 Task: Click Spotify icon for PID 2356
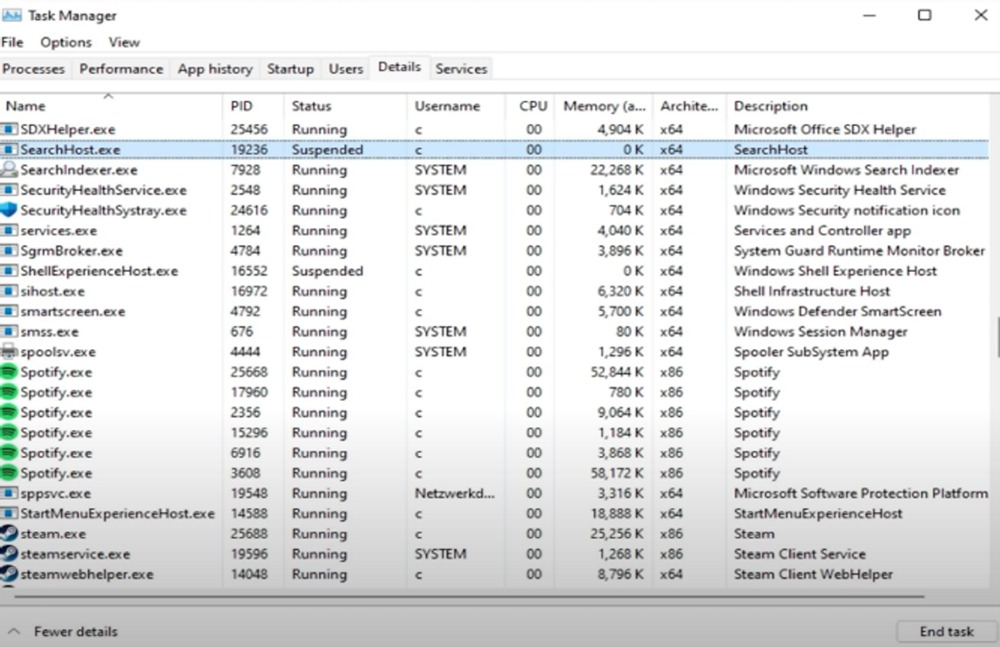9,413
